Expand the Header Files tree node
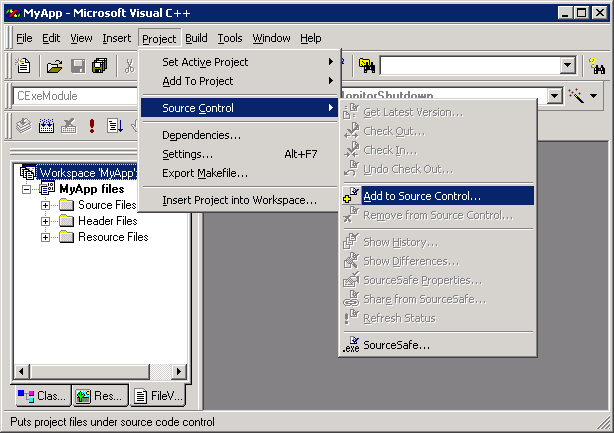This screenshot has height=433, width=614. pos(46,221)
